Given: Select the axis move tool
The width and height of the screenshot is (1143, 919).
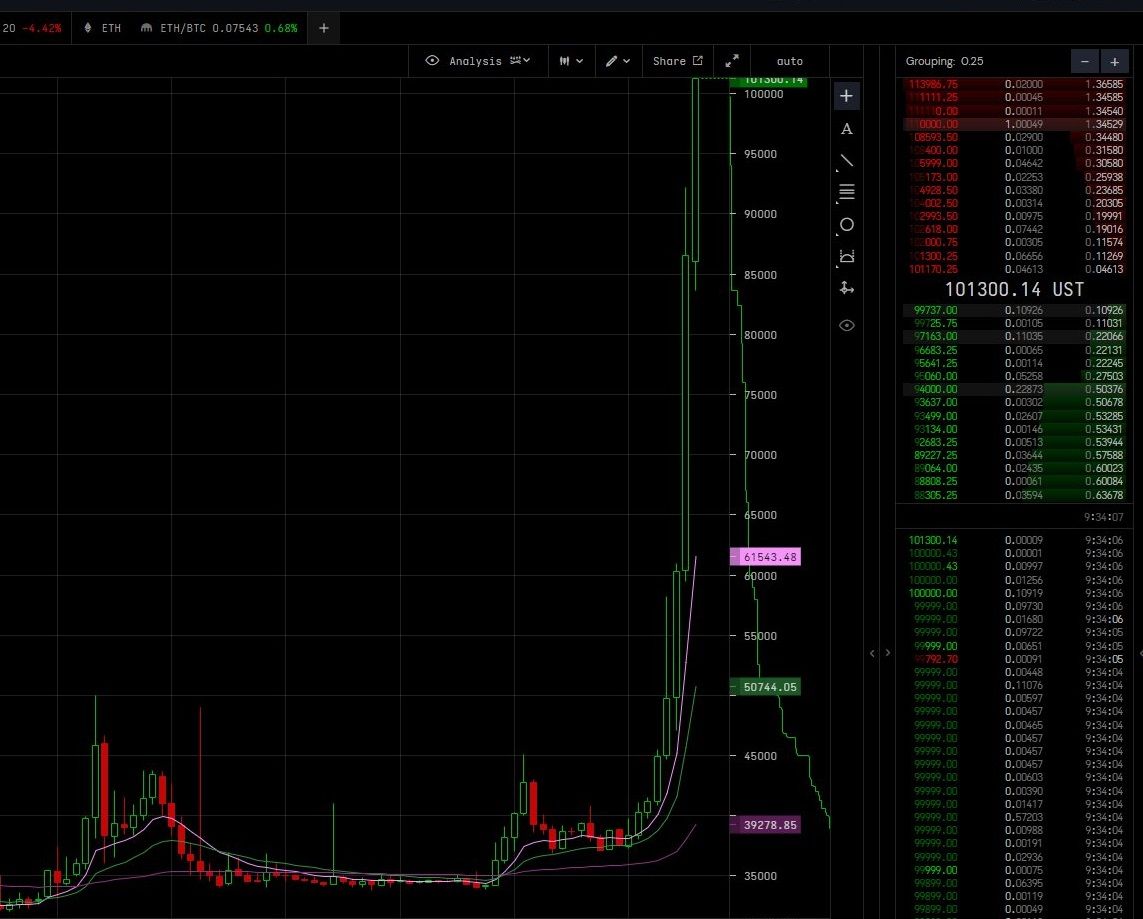Looking at the screenshot, I should 846,289.
